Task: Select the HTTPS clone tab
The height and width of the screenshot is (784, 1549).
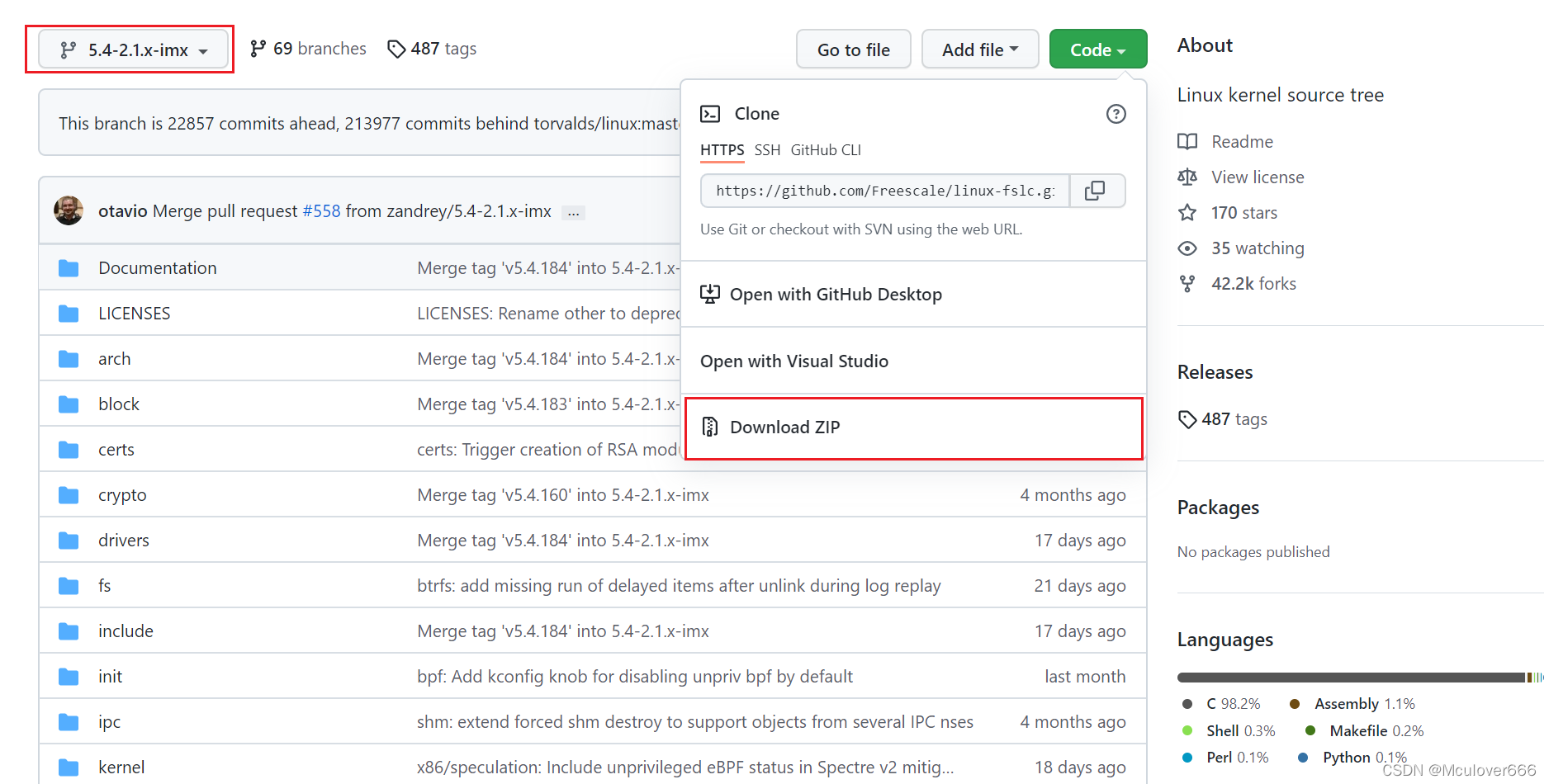Action: 722,150
